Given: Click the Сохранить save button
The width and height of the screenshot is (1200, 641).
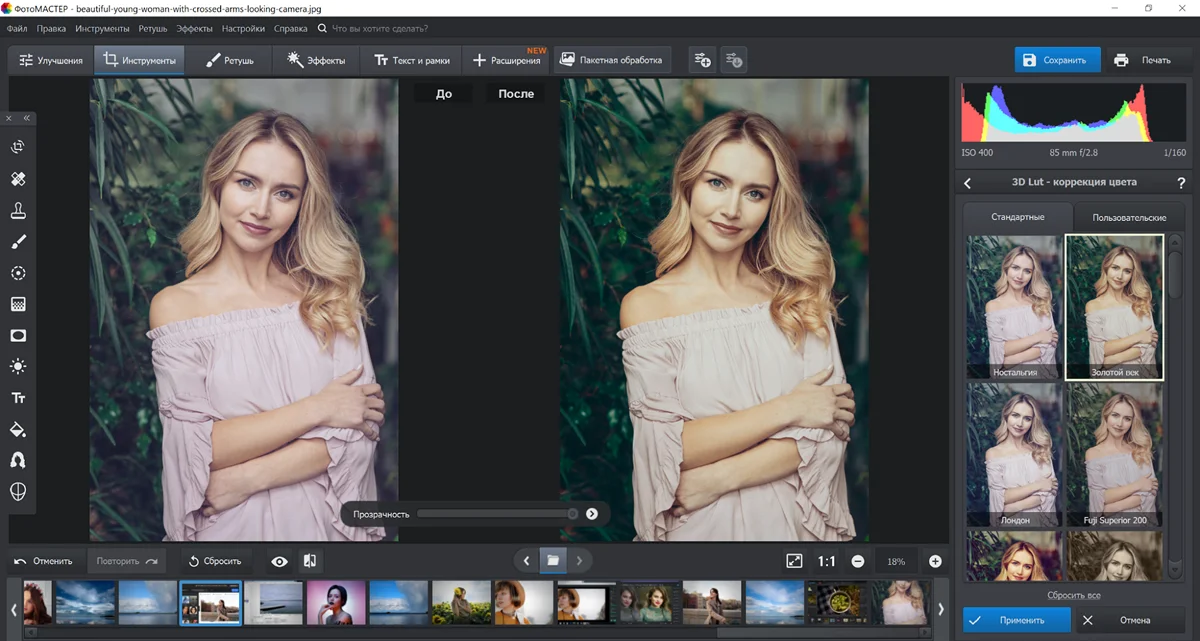Looking at the screenshot, I should coord(1057,60).
